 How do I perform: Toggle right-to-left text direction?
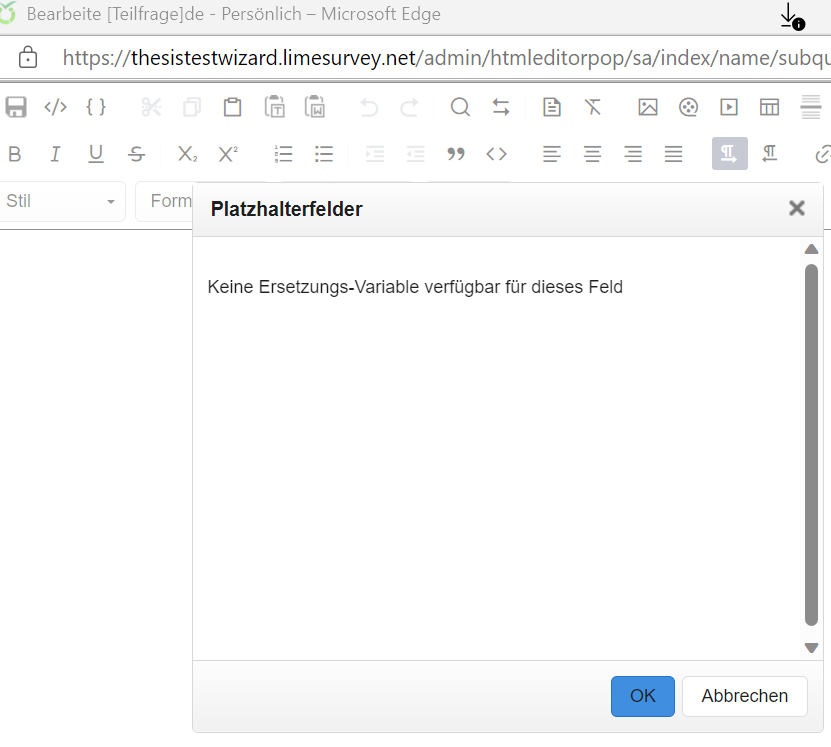coord(770,154)
